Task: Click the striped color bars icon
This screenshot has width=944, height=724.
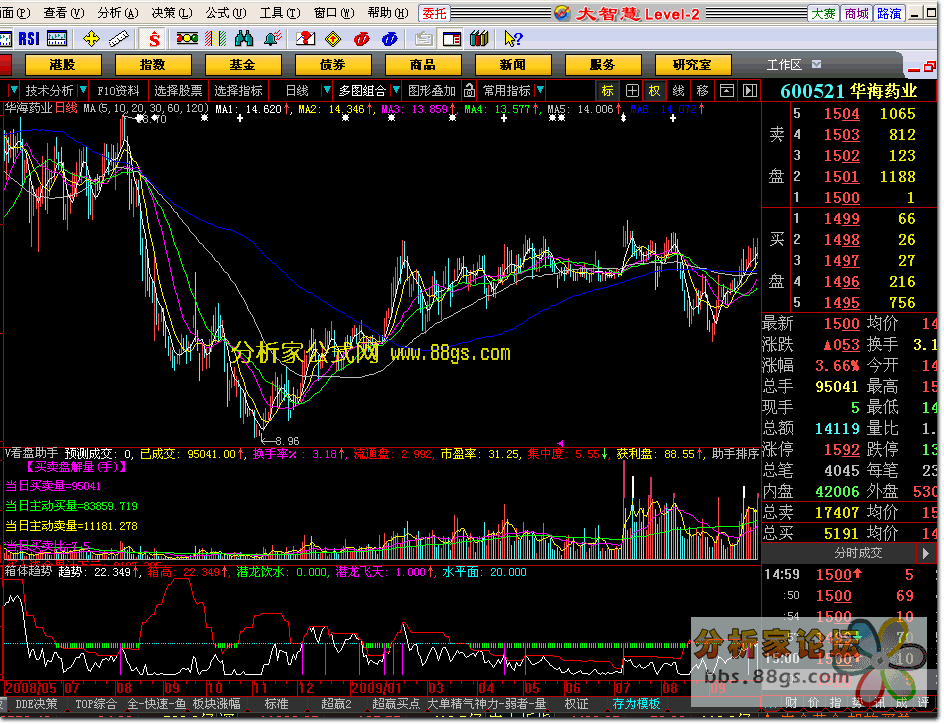Action: tap(216, 39)
